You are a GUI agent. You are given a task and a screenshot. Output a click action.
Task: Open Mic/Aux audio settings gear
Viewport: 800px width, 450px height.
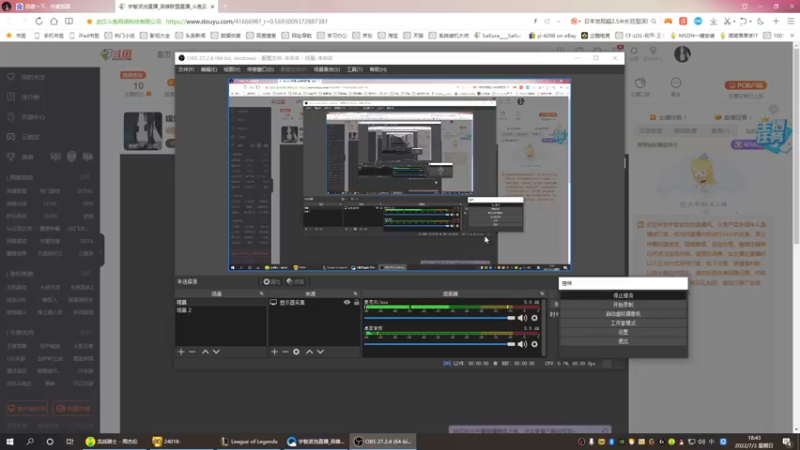(x=535, y=318)
